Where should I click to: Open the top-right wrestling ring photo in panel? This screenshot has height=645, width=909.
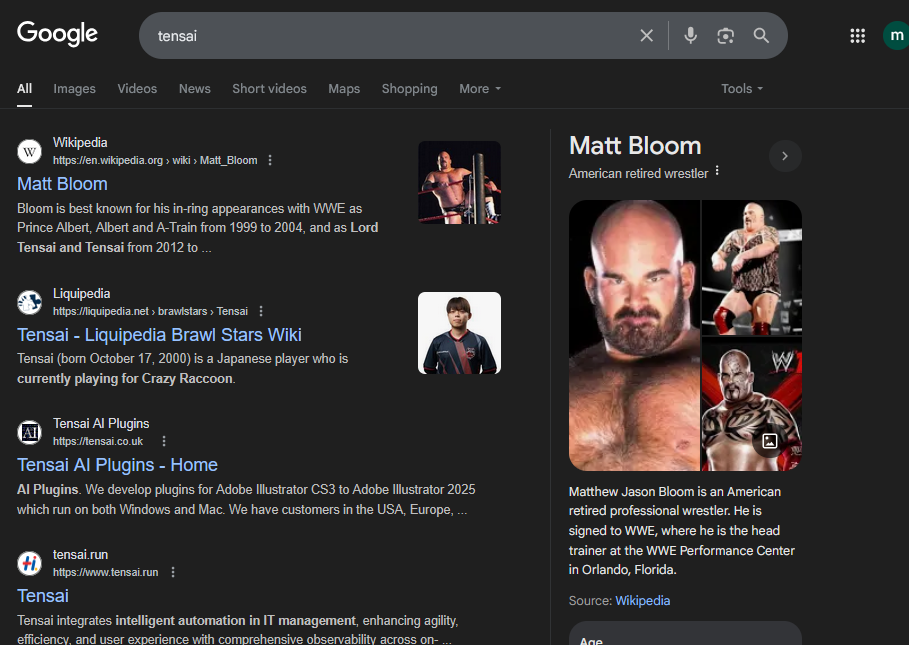click(752, 268)
